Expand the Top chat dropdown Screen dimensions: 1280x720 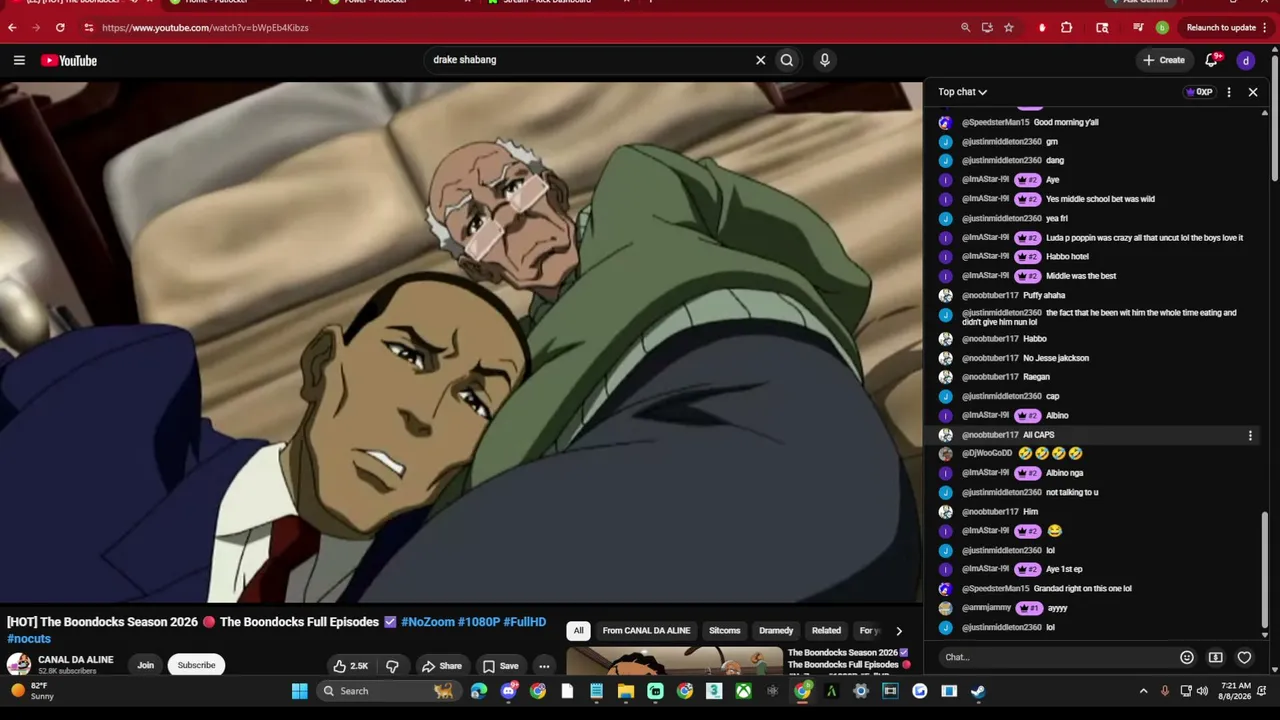(962, 92)
